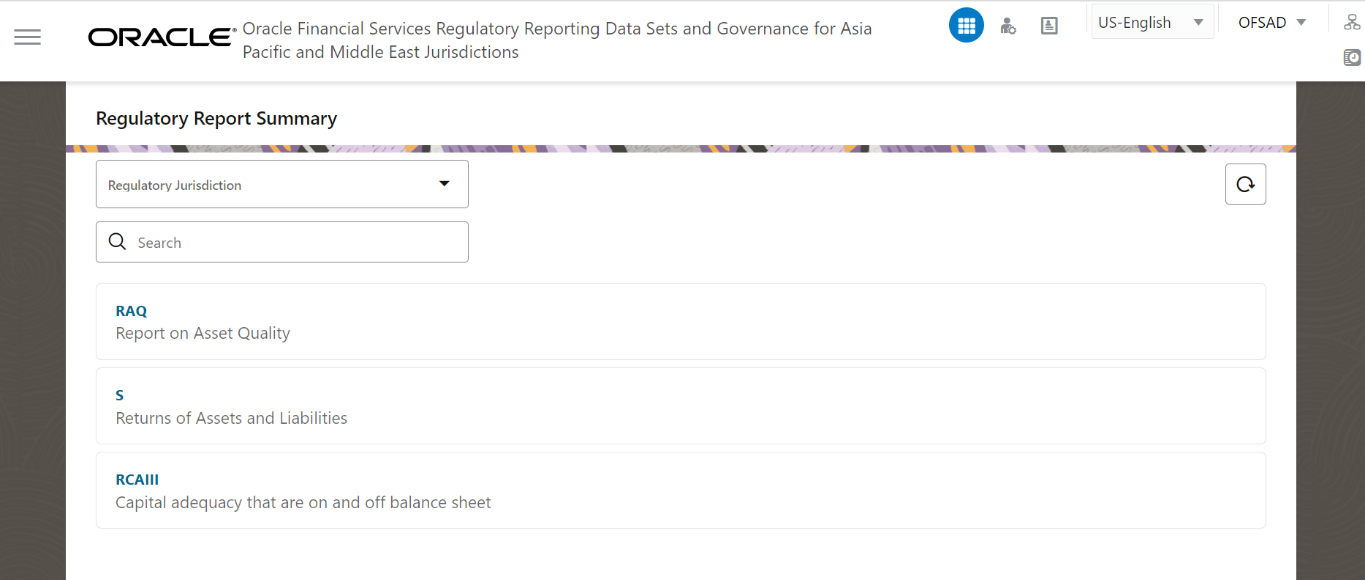Open the audit trail clock icon
The width and height of the screenshot is (1365, 580).
1352,57
